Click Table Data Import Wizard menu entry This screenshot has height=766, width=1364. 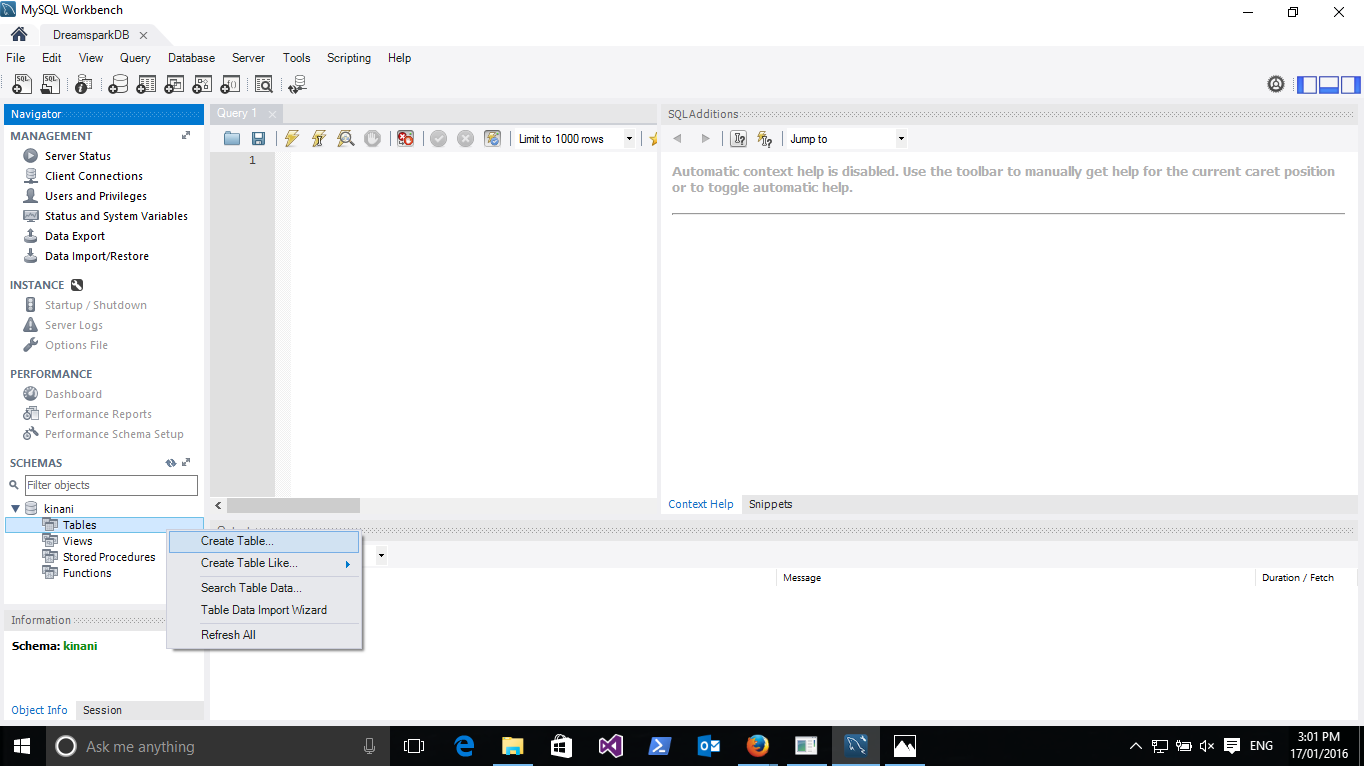[x=264, y=610]
